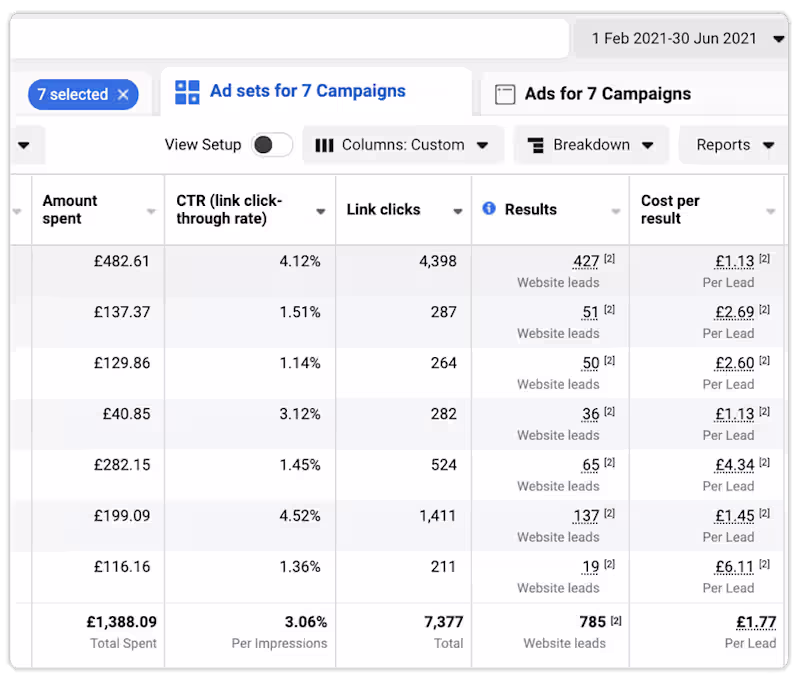
Task: Click the 785 total website leads value
Action: click(x=592, y=622)
